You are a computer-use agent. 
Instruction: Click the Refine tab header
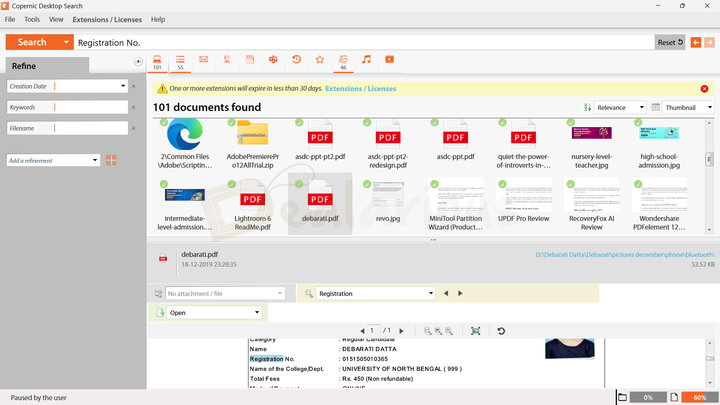coord(47,66)
